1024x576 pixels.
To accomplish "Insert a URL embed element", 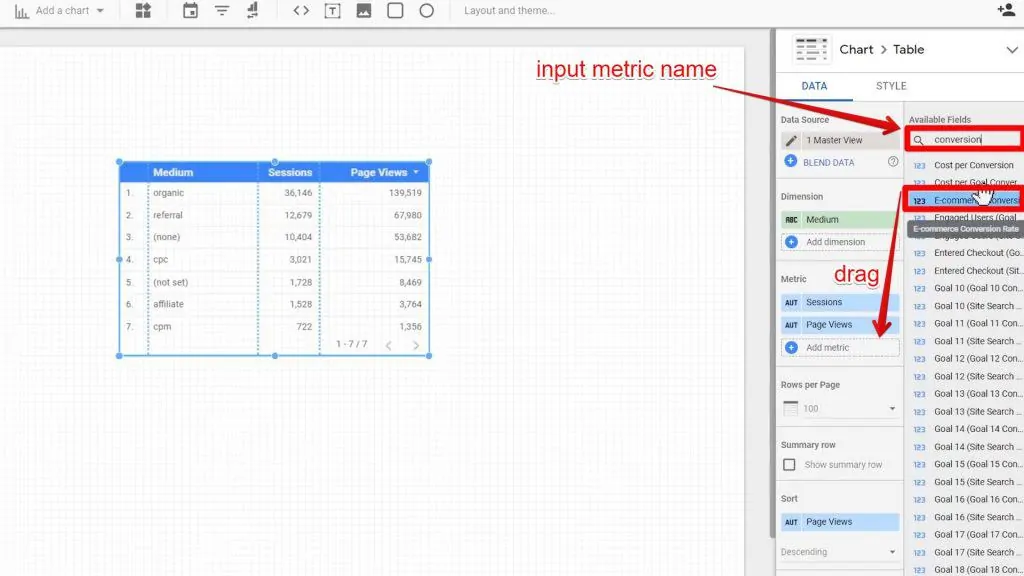I will point(301,11).
